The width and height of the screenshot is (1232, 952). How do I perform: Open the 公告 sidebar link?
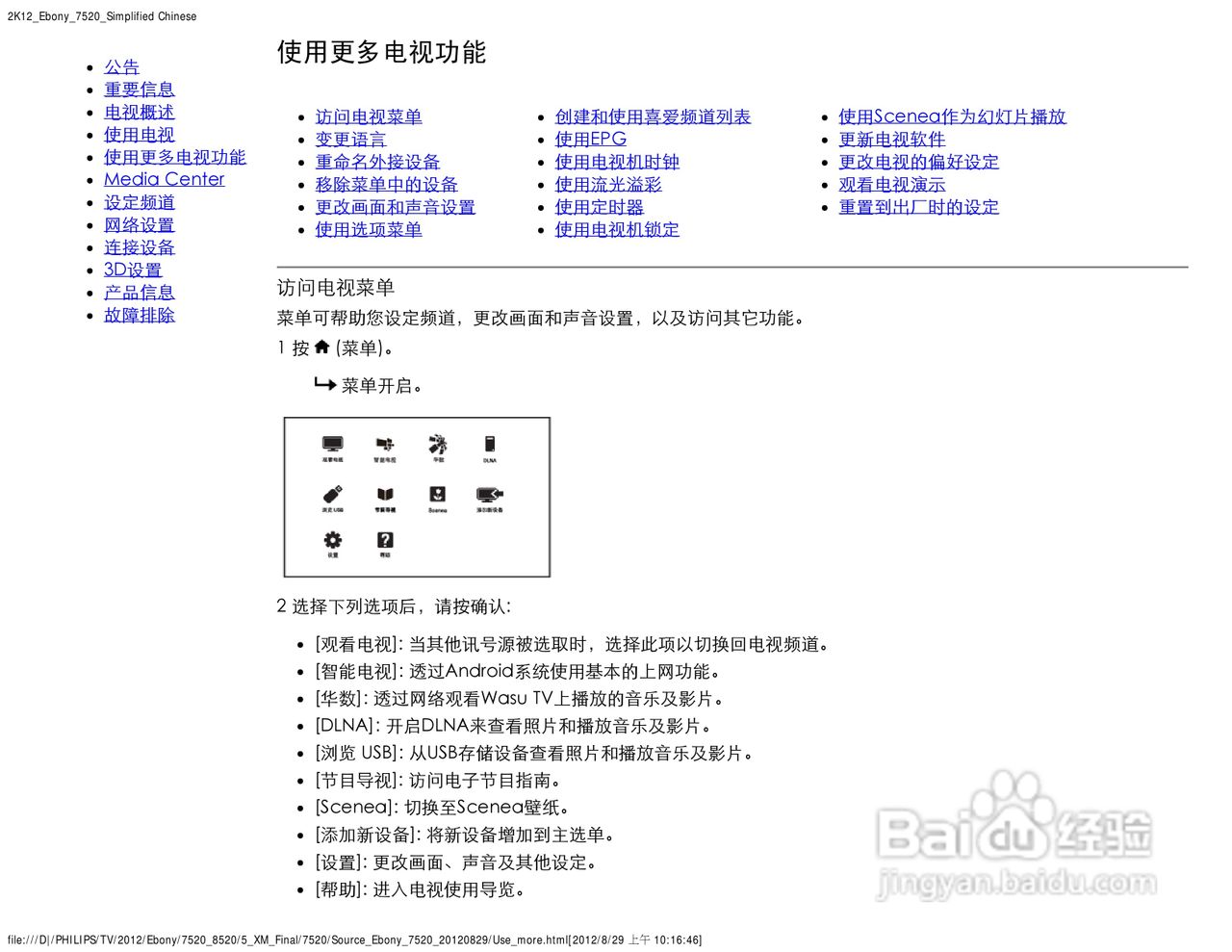[121, 66]
